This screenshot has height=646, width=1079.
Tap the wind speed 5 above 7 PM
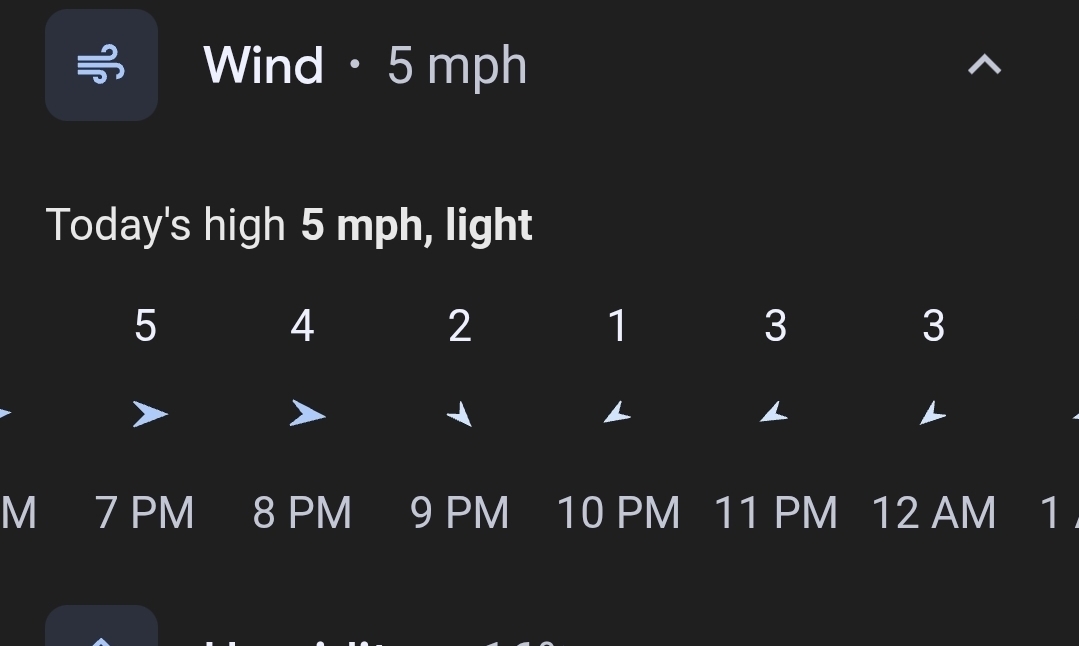[x=145, y=326]
